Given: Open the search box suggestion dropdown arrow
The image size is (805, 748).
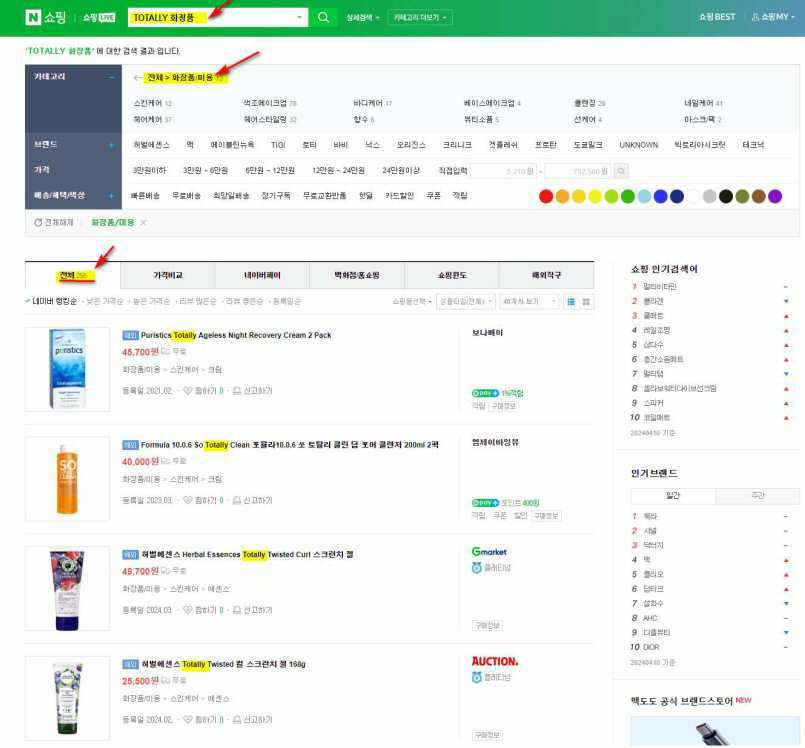Looking at the screenshot, I should (x=299, y=17).
